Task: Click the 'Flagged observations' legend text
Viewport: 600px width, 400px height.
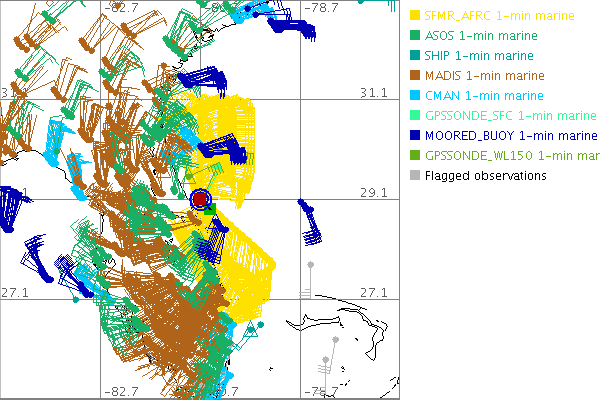Action: point(485,176)
